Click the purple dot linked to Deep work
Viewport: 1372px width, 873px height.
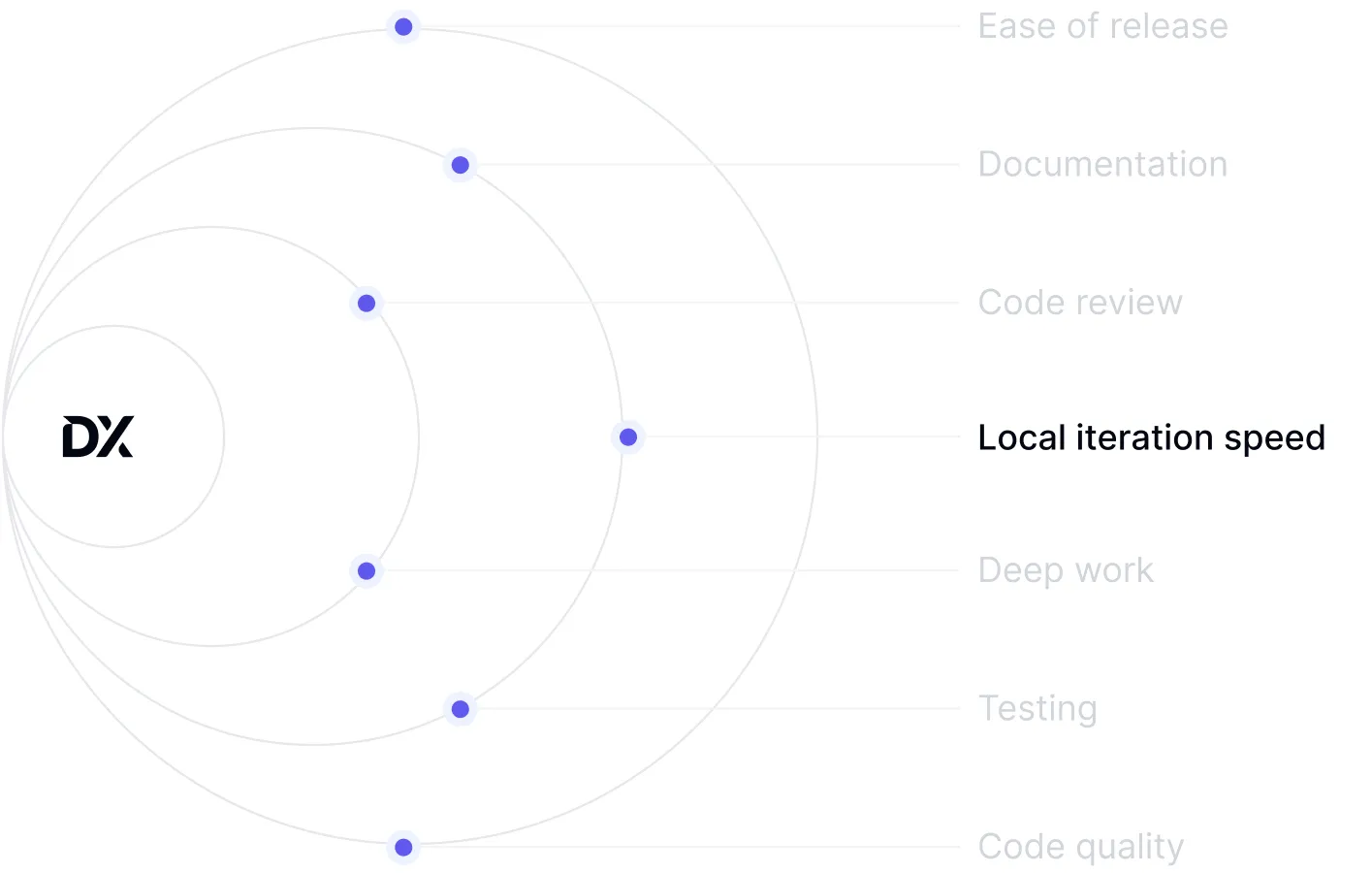[367, 571]
